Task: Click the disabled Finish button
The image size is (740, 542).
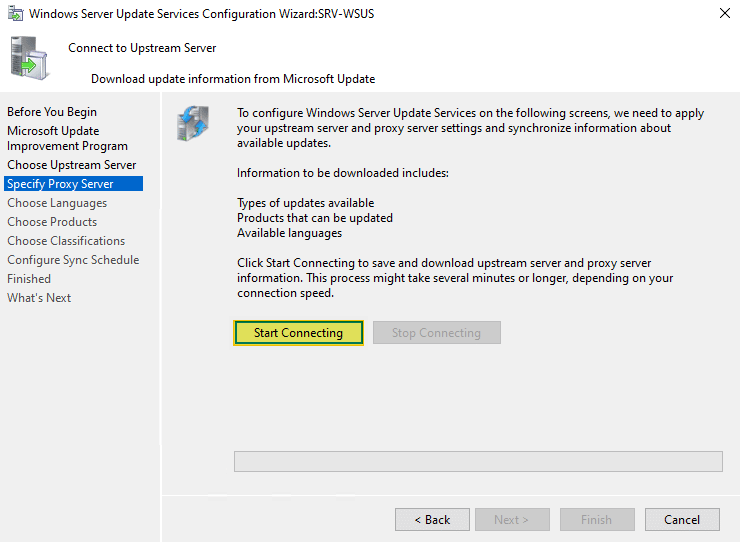Action: (597, 519)
